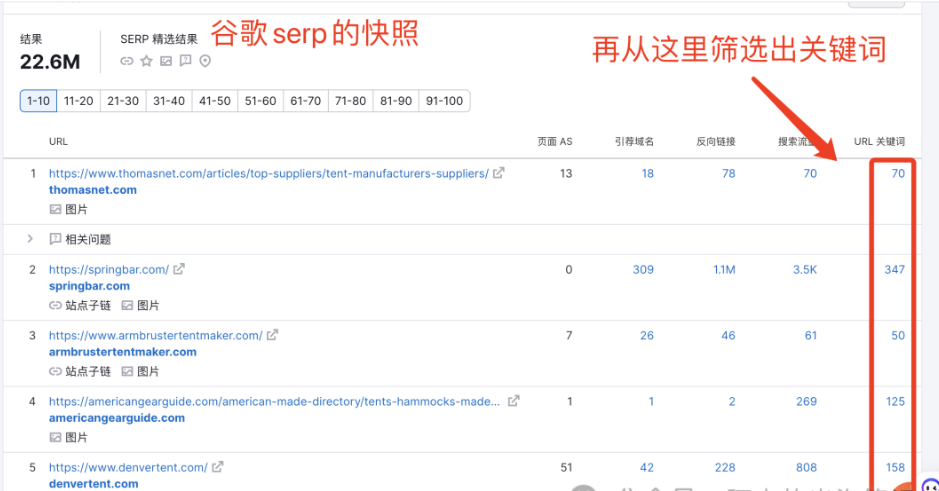Viewport: 939px width, 491px height.
Task: Click URL keywords count 347 for springbar.com
Action: coord(894,270)
